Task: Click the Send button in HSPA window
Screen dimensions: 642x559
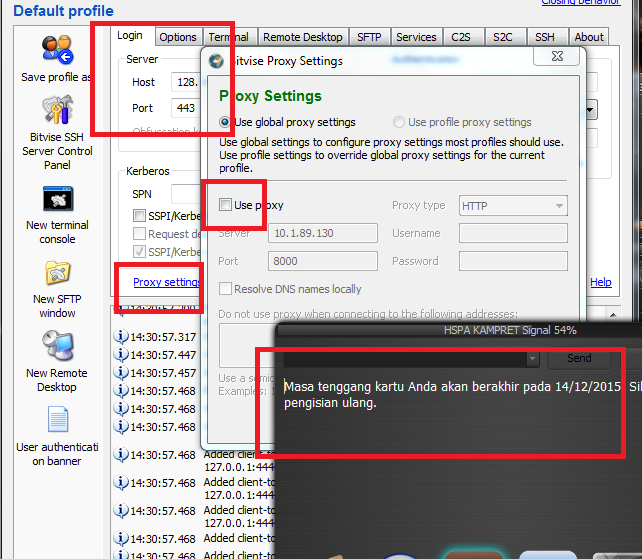Action: [579, 358]
